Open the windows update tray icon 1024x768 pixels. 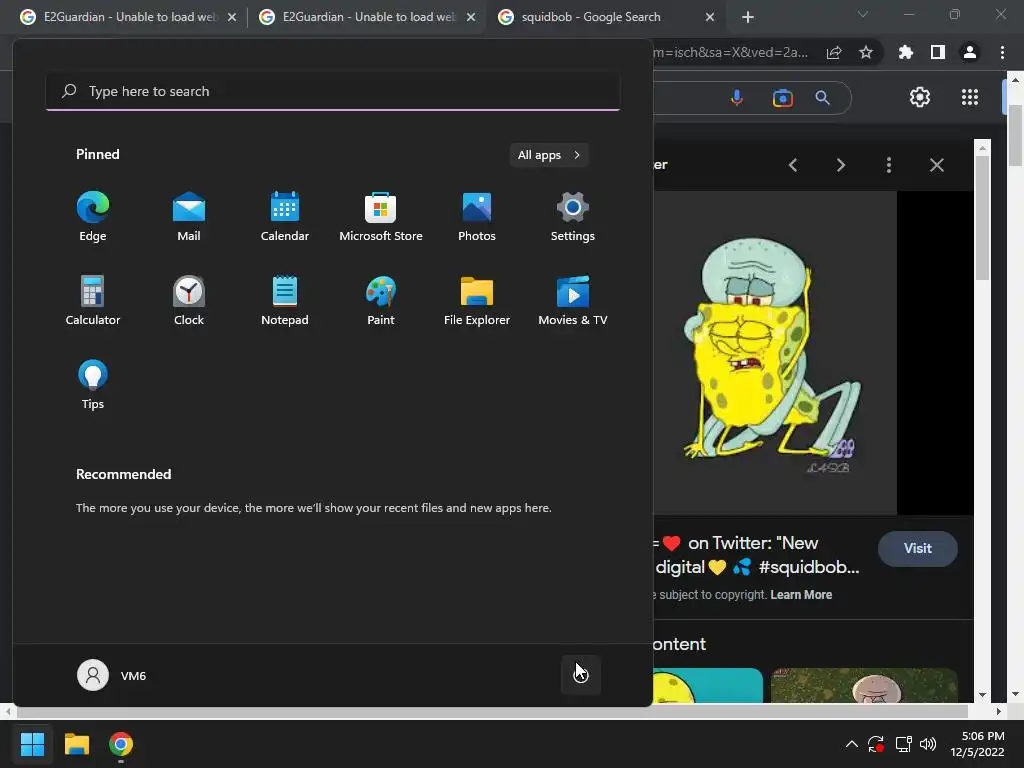tap(876, 744)
